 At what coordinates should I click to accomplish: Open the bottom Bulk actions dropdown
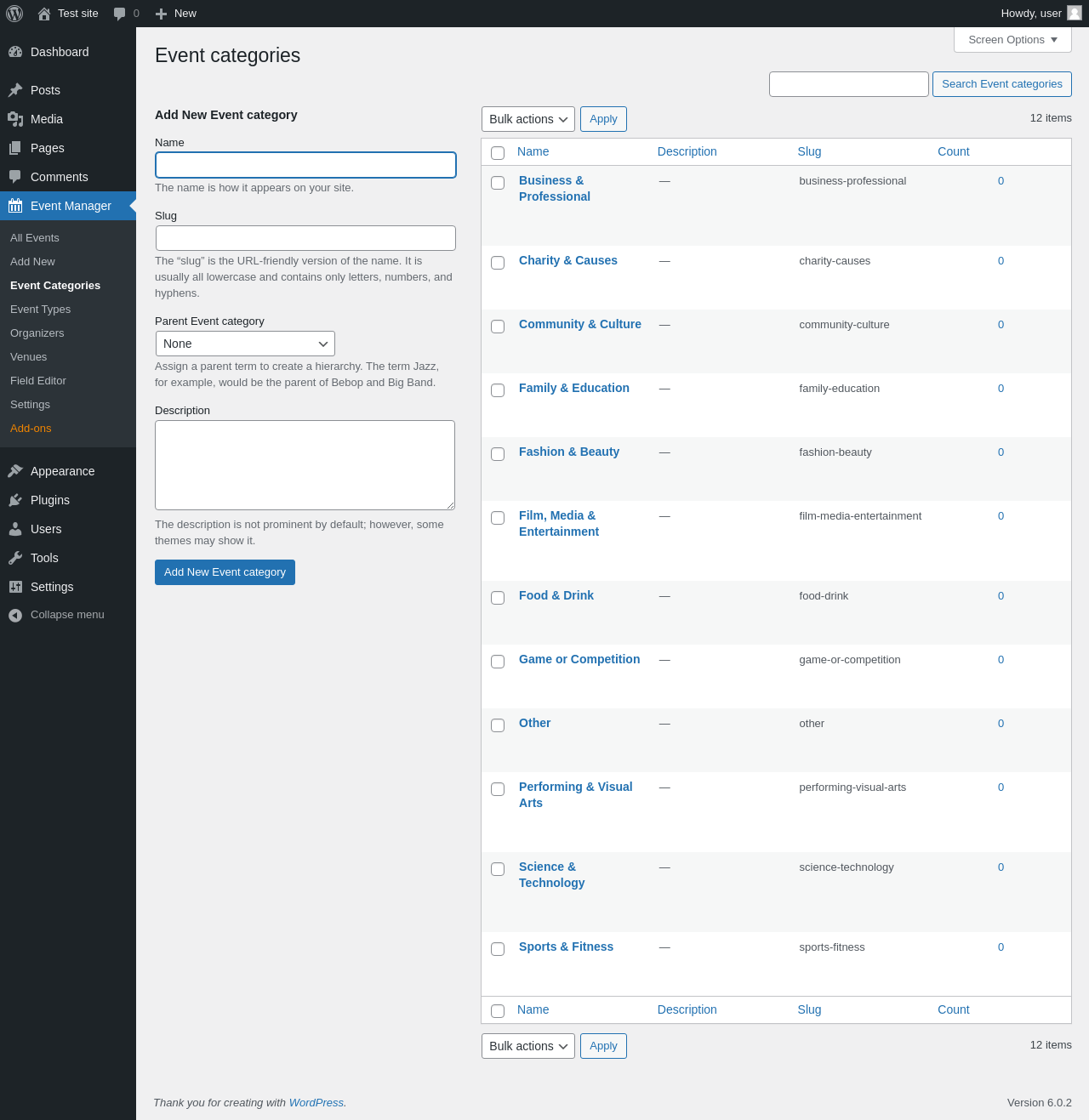528,1046
